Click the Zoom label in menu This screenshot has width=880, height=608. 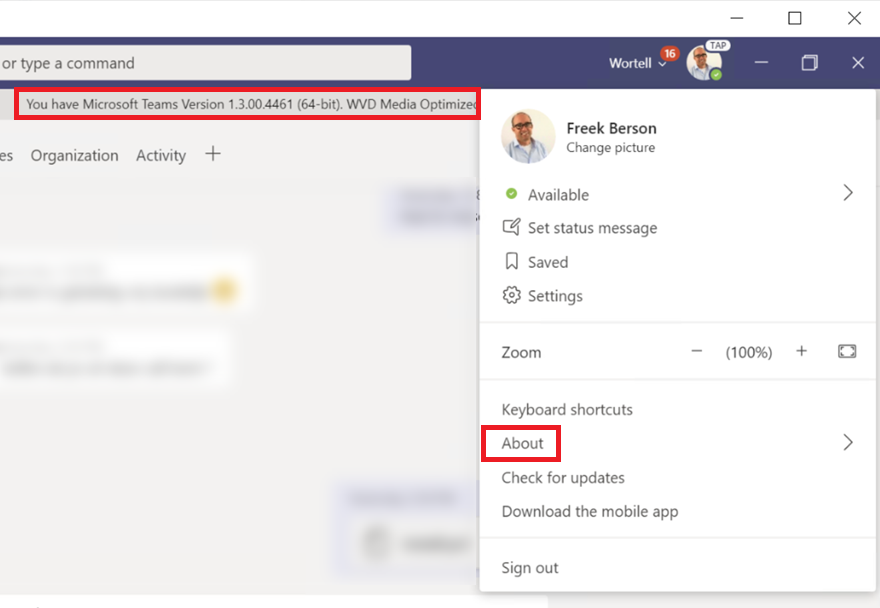[521, 353]
